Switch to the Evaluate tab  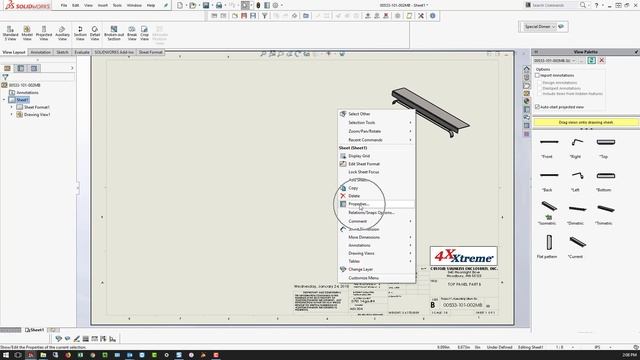point(82,52)
